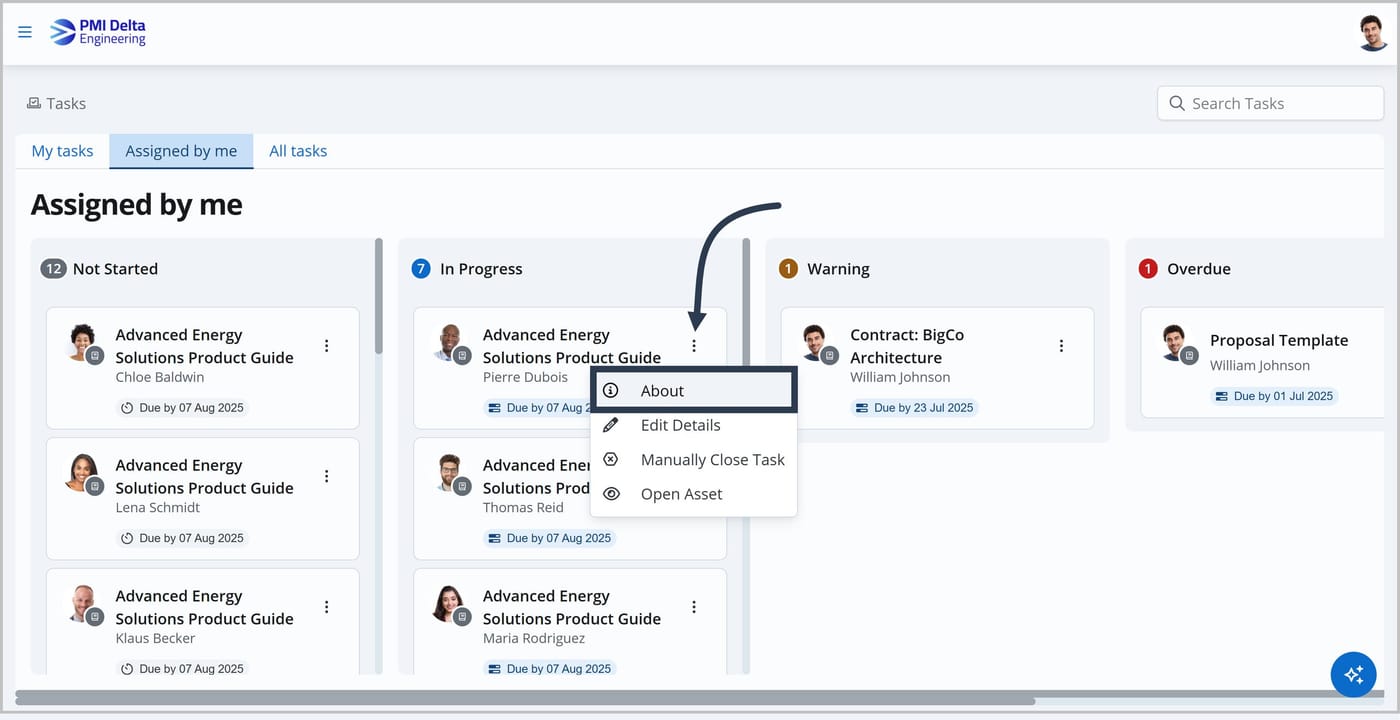Select Manually Close Task menu entry
Viewport: 1400px width, 720px height.
pyautogui.click(x=694, y=459)
